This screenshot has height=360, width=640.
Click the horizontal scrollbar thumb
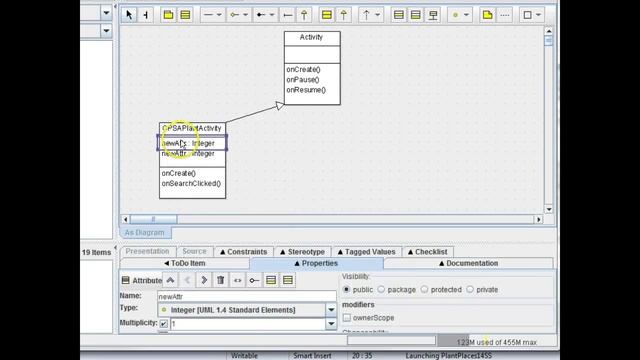point(153,219)
